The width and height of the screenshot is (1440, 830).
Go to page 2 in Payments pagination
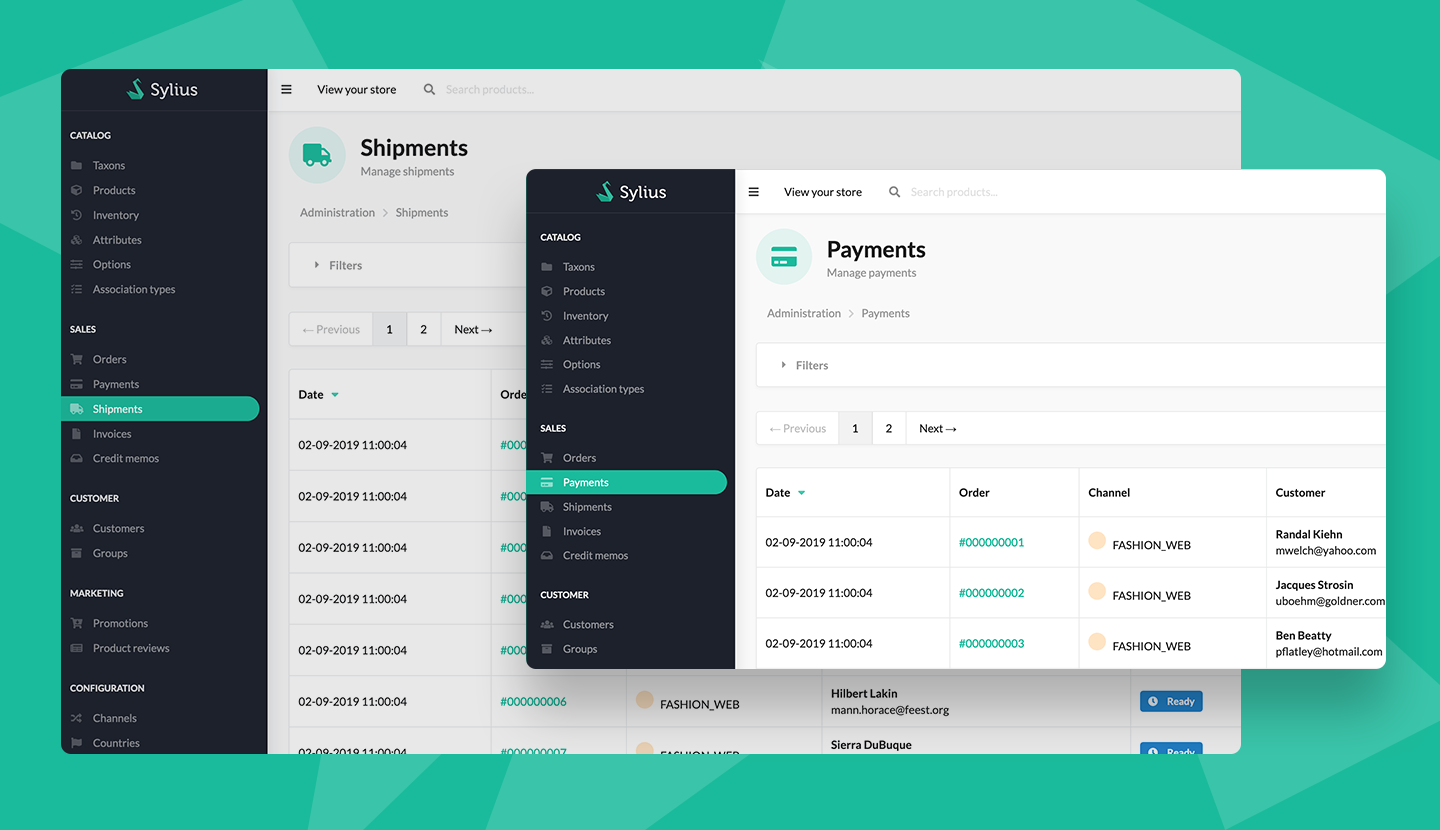click(889, 428)
